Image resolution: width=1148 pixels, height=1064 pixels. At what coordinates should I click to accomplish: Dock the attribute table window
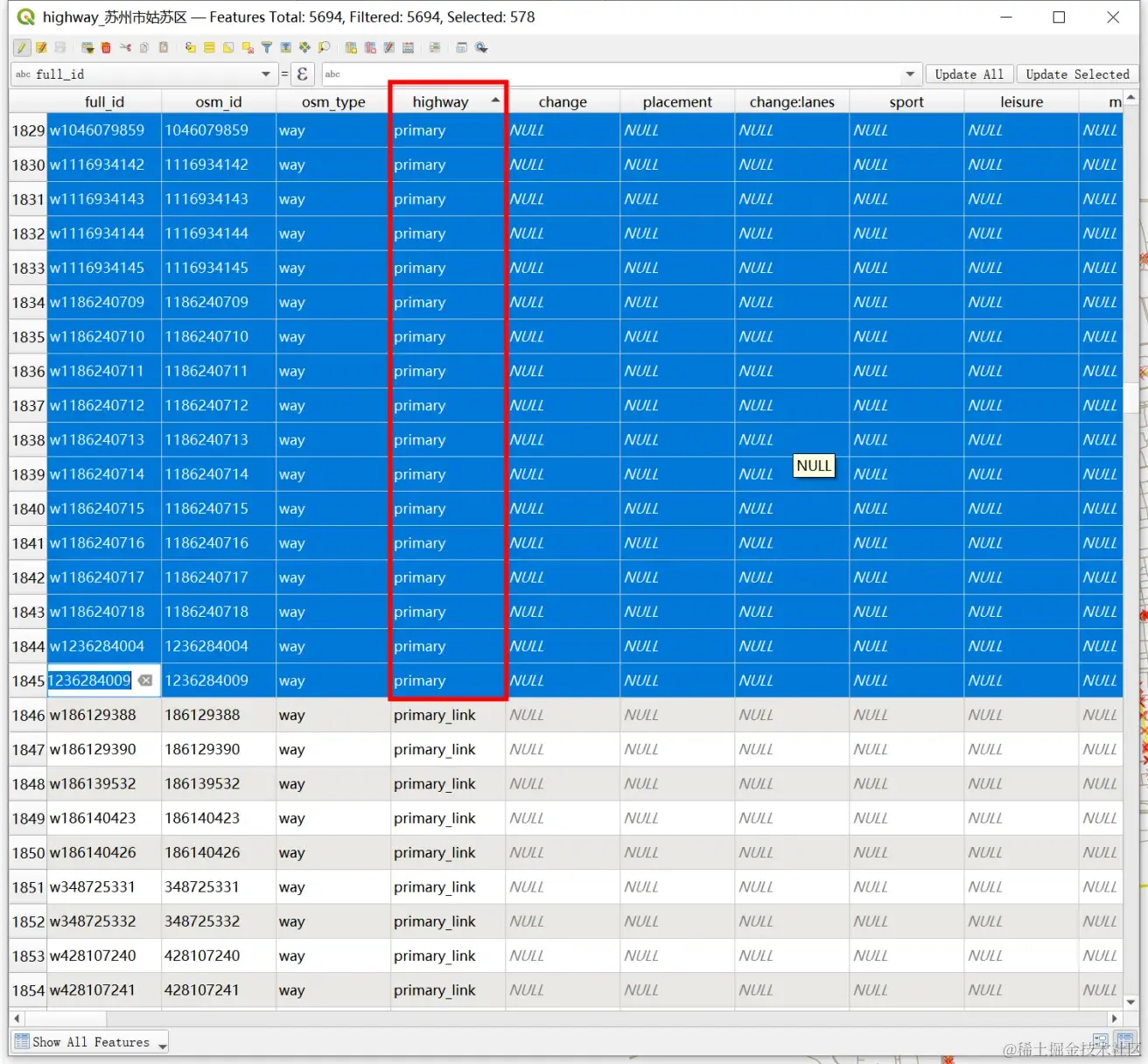click(462, 47)
